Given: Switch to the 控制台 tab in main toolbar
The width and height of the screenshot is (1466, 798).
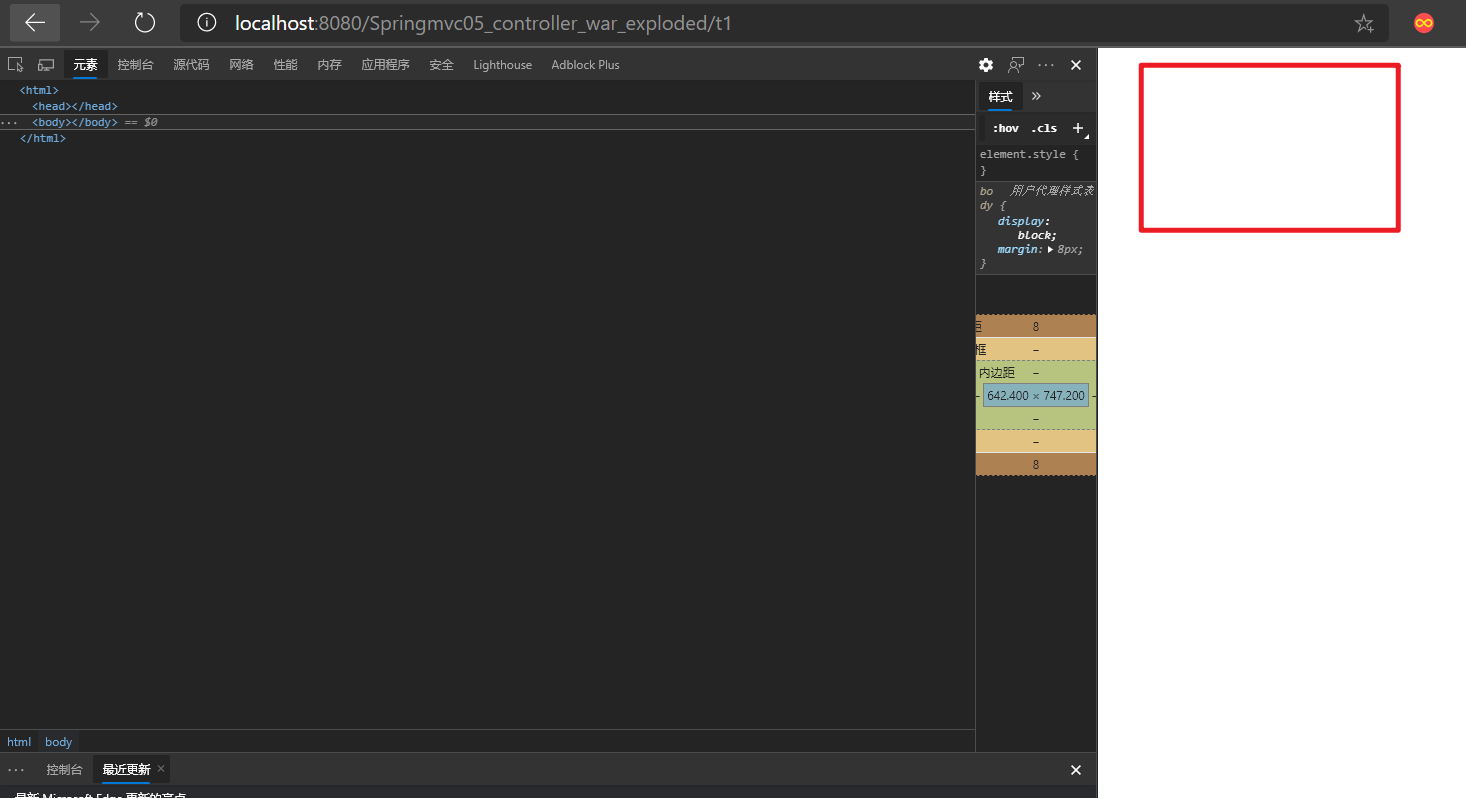Looking at the screenshot, I should coord(135,64).
